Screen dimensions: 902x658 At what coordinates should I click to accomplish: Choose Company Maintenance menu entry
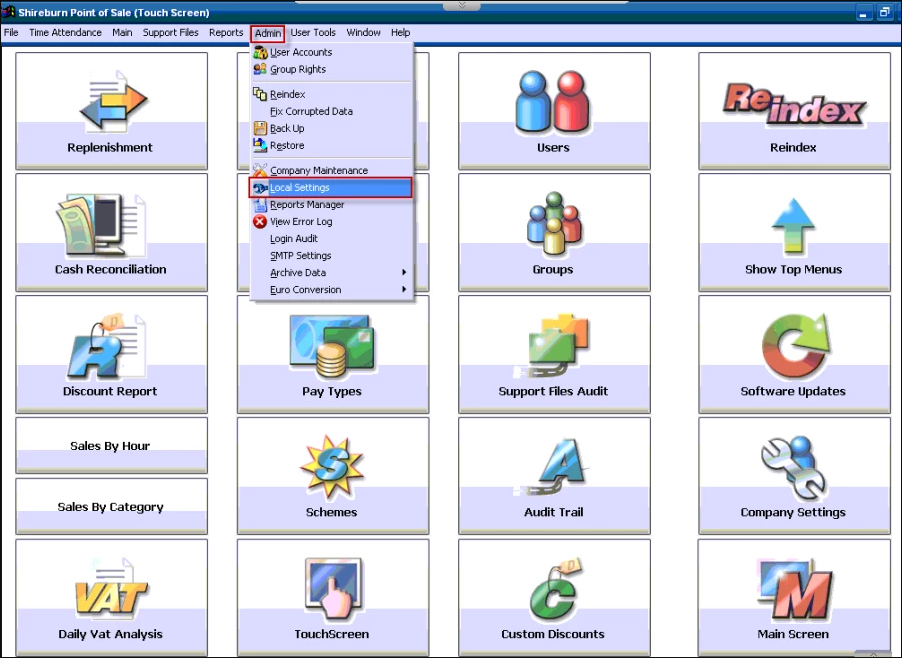332,171
